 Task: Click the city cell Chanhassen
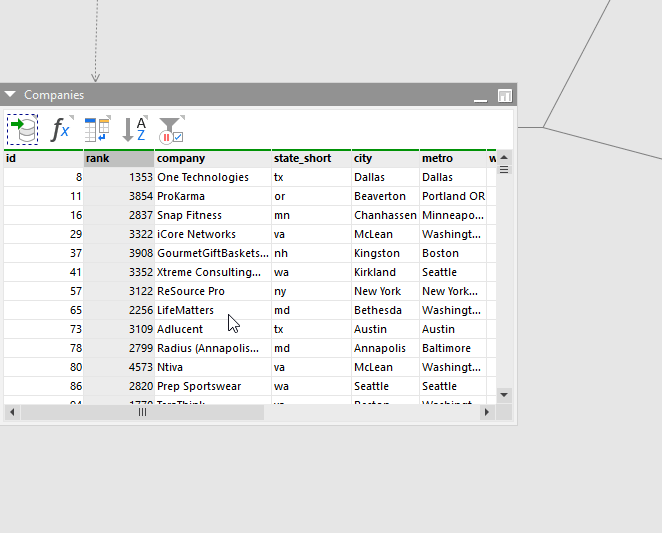click(385, 215)
